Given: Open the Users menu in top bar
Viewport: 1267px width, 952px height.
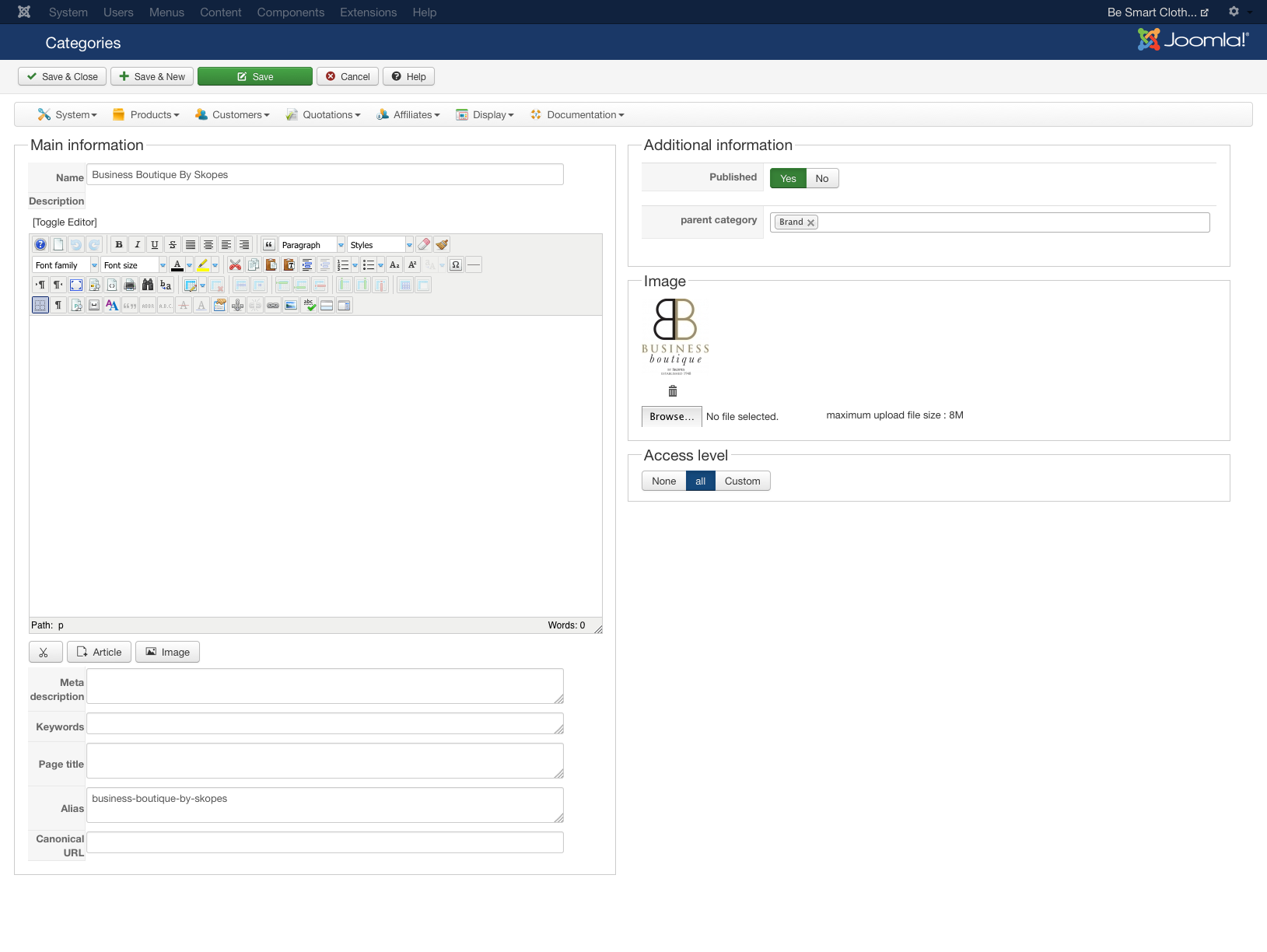Looking at the screenshot, I should (118, 12).
